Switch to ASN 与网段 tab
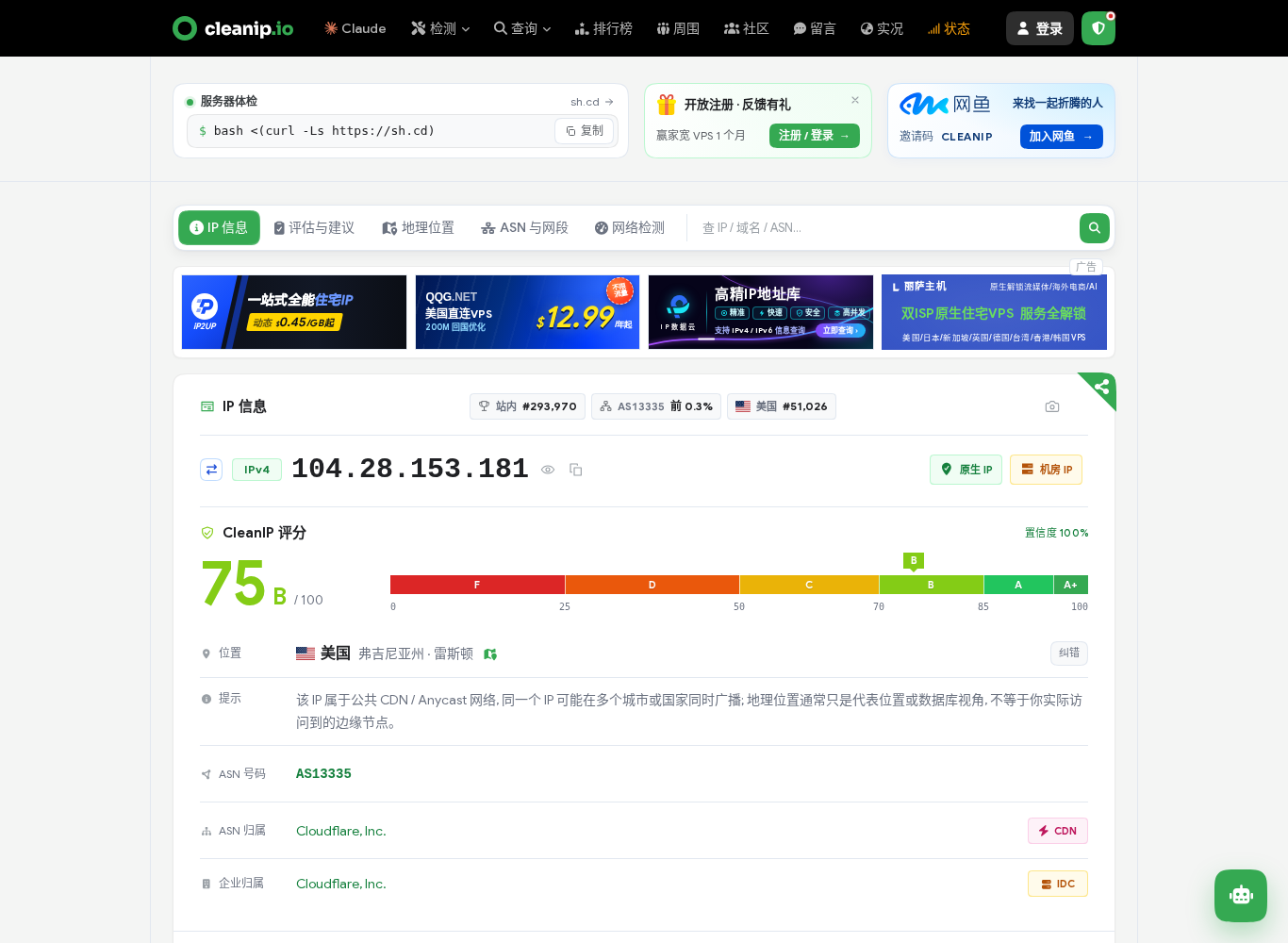The height and width of the screenshot is (943, 1288). (524, 228)
